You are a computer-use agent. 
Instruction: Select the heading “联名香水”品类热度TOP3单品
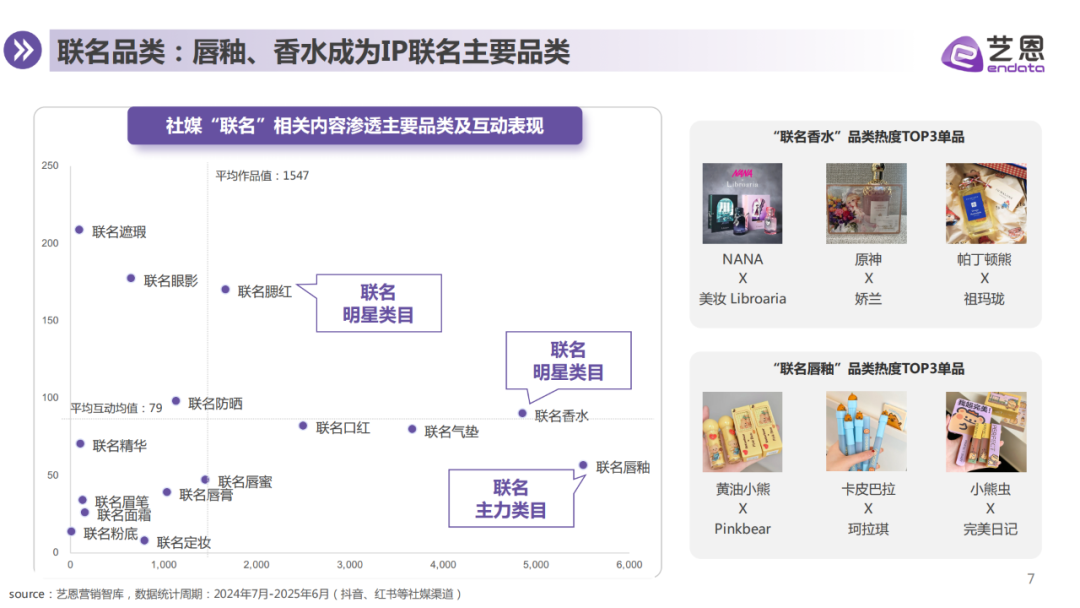pyautogui.click(x=868, y=137)
